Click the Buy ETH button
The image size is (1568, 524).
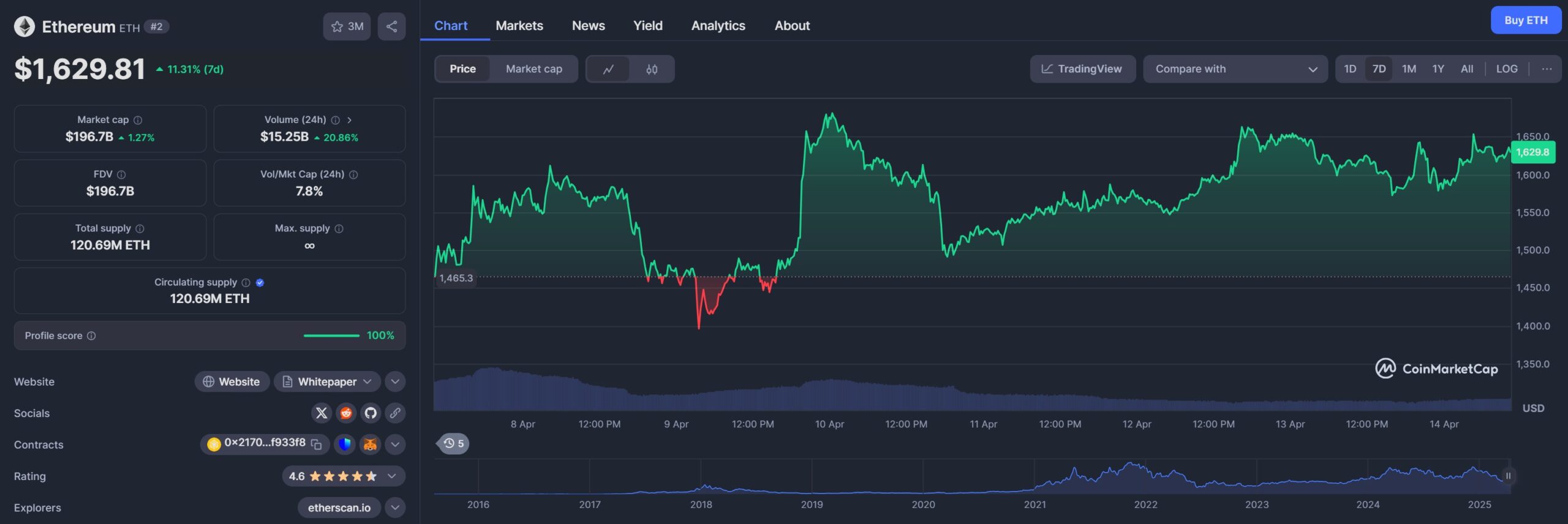tap(1526, 20)
